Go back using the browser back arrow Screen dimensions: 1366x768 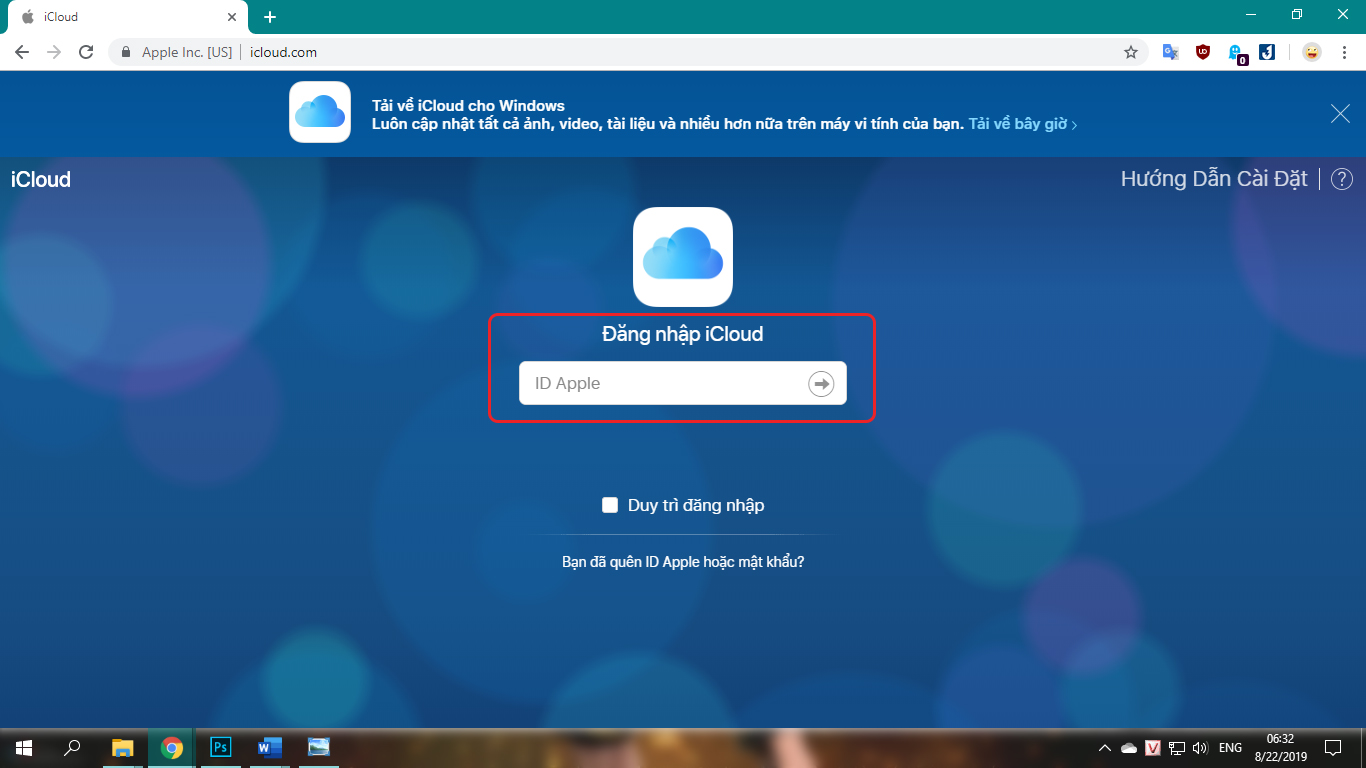pyautogui.click(x=22, y=52)
